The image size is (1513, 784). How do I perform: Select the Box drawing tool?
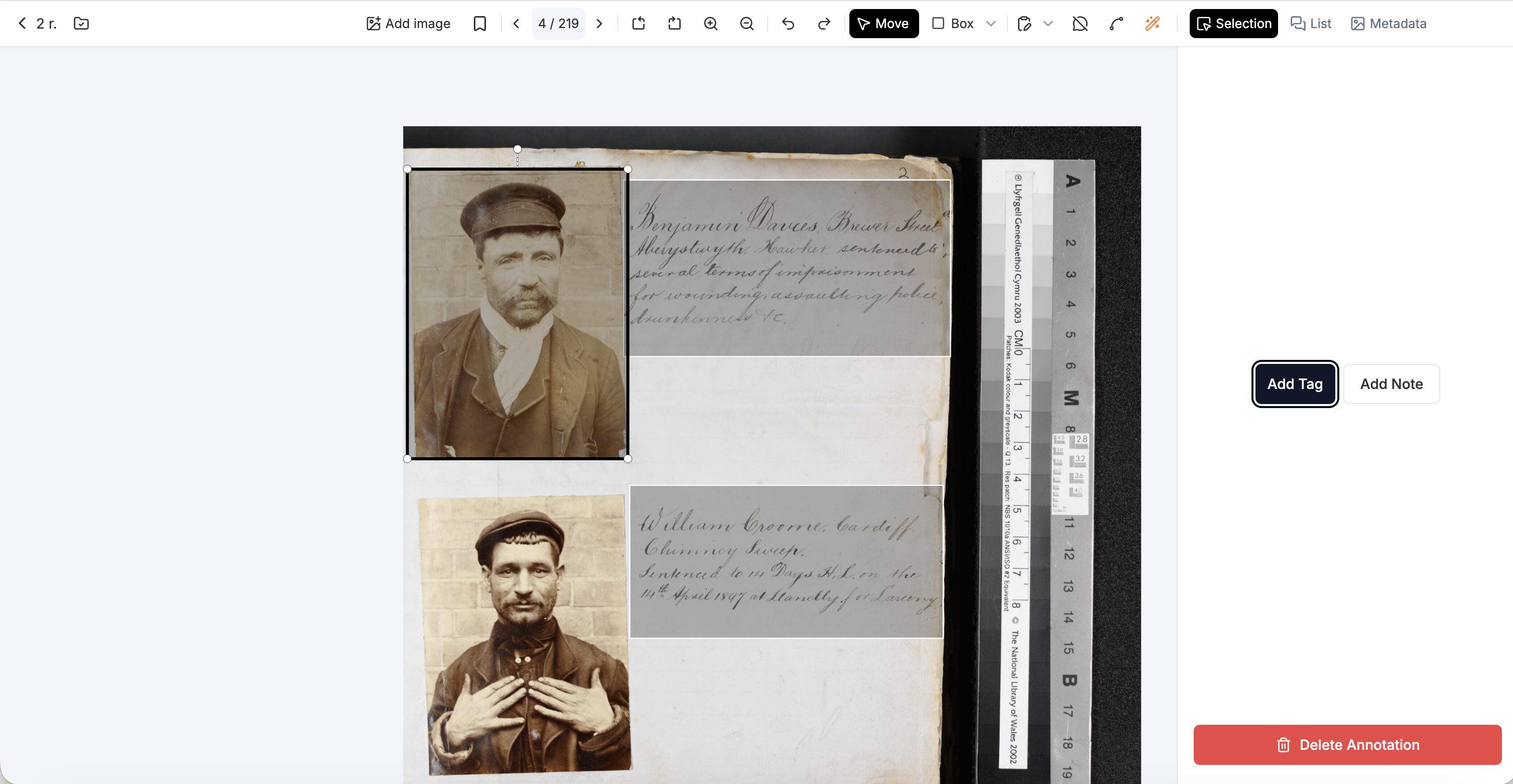click(x=953, y=24)
